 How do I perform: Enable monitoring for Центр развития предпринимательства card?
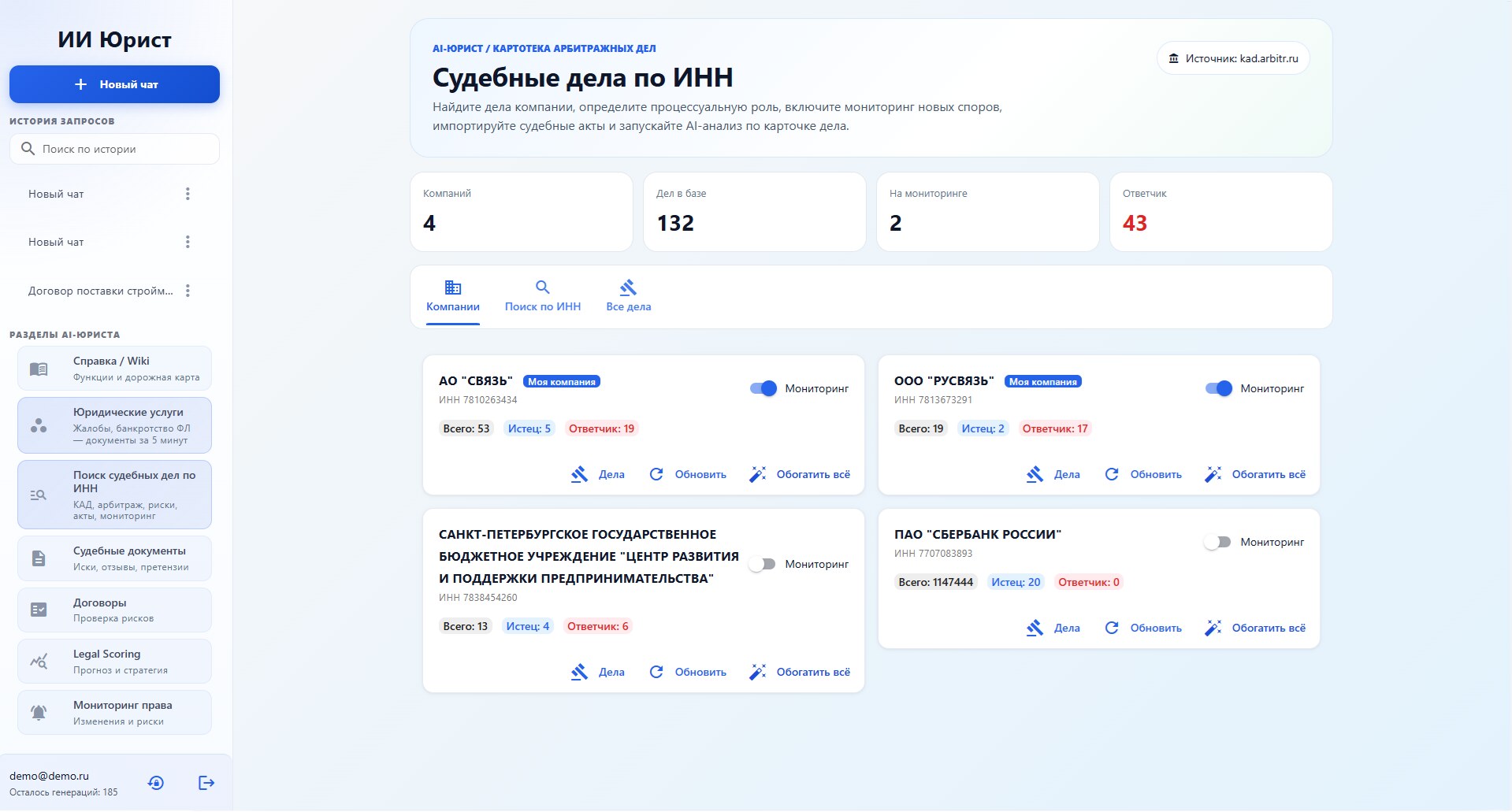click(762, 564)
